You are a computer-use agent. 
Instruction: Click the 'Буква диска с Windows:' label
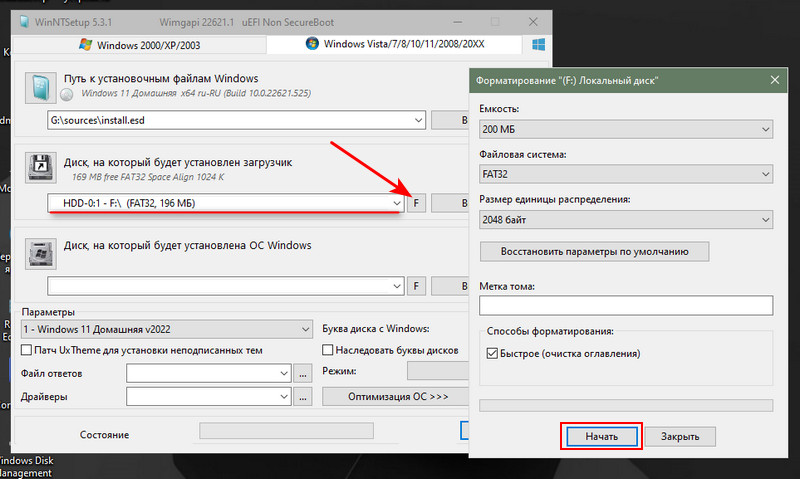[376, 329]
